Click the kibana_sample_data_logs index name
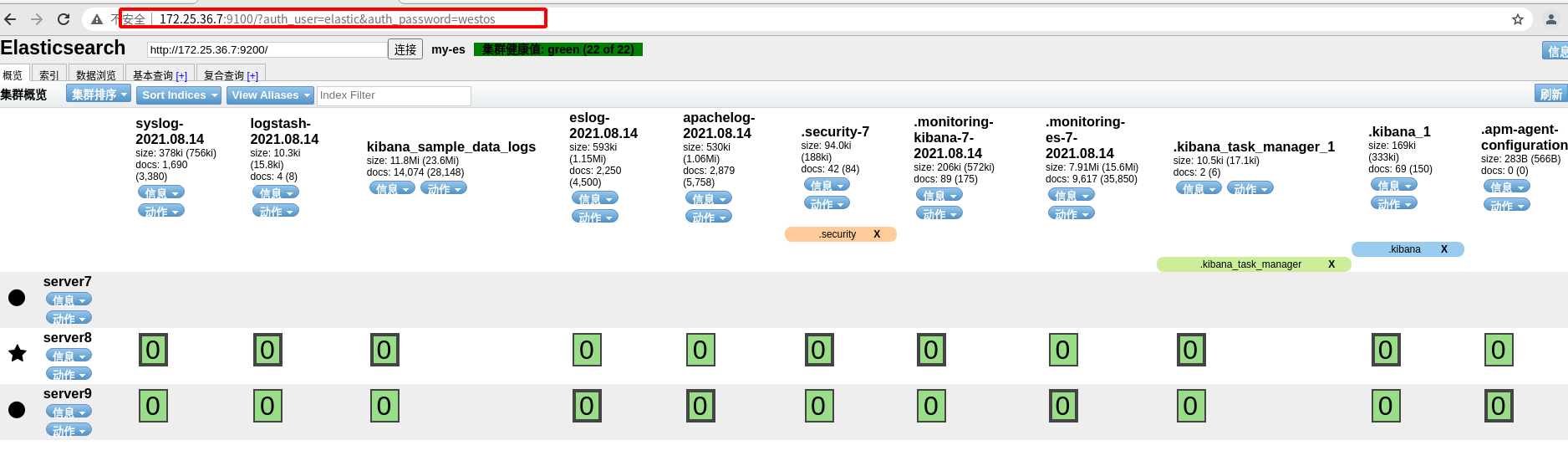This screenshot has width=1568, height=461. click(451, 147)
